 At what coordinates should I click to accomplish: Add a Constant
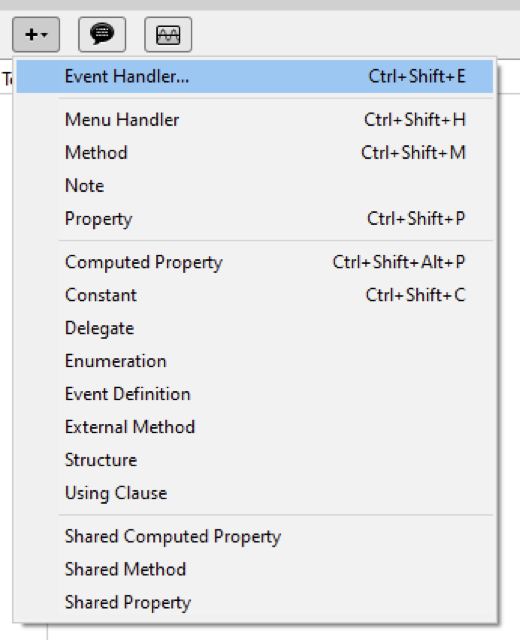[x=255, y=295]
